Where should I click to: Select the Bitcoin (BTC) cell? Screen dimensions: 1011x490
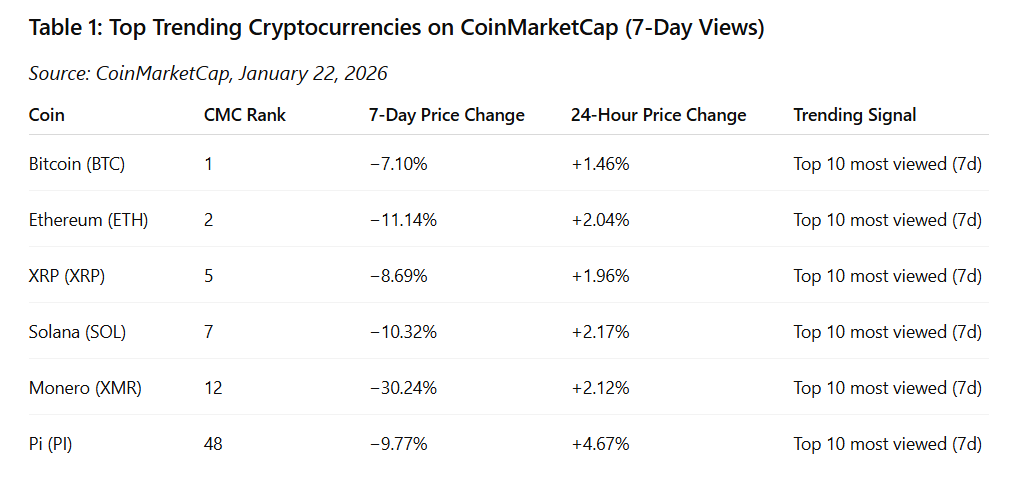[x=77, y=164]
